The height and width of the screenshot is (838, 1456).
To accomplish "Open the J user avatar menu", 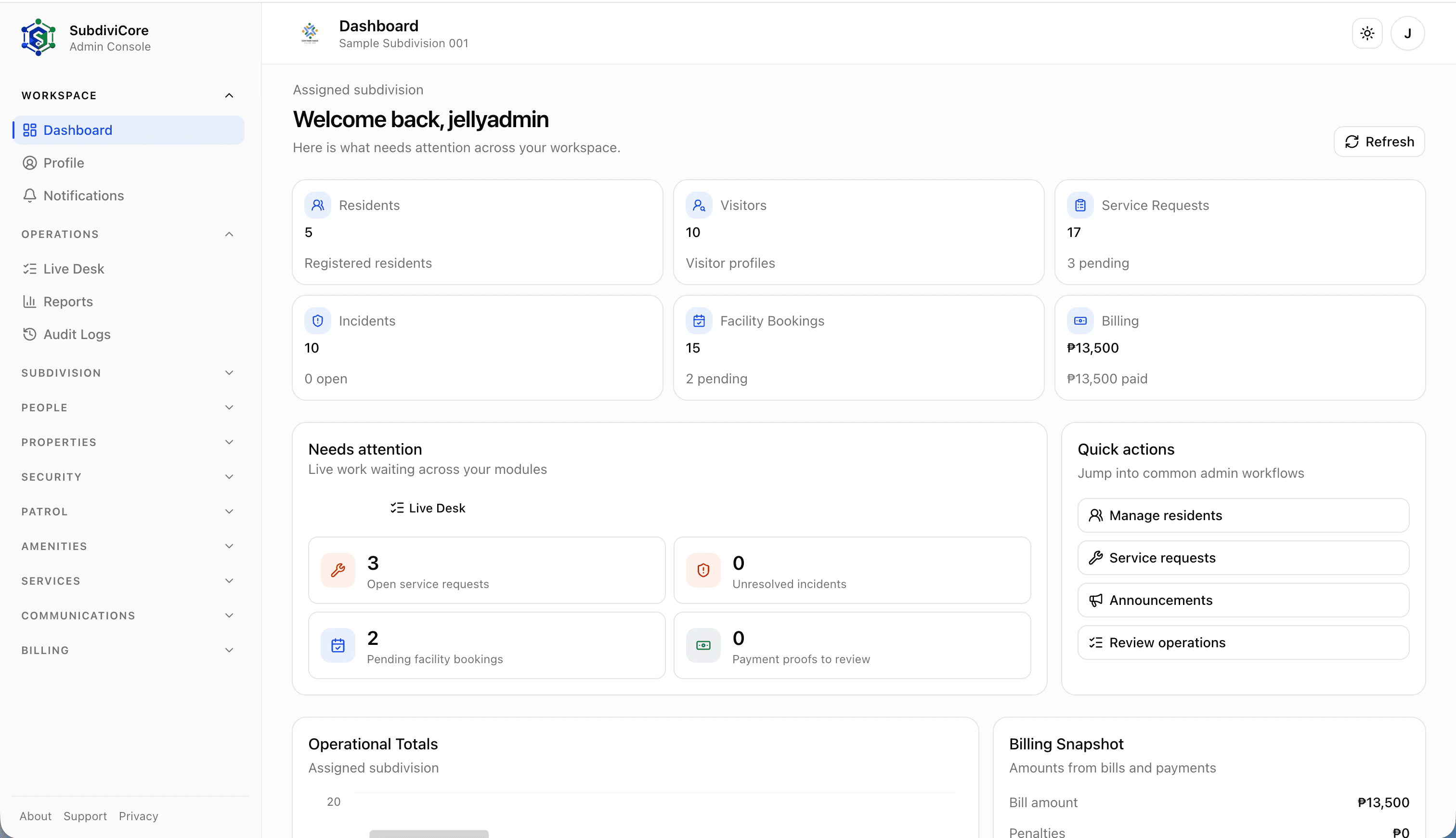I will (1408, 33).
